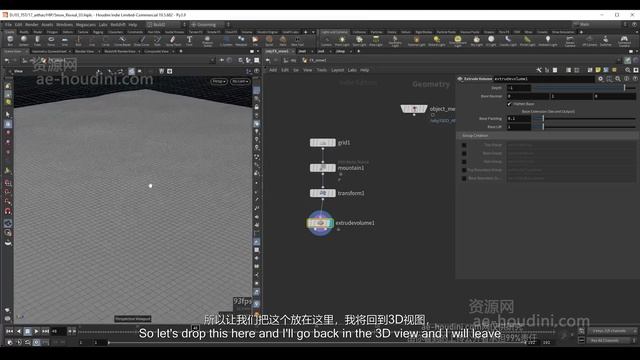
Task: Select the Font shelf tool
Action: 189,40
